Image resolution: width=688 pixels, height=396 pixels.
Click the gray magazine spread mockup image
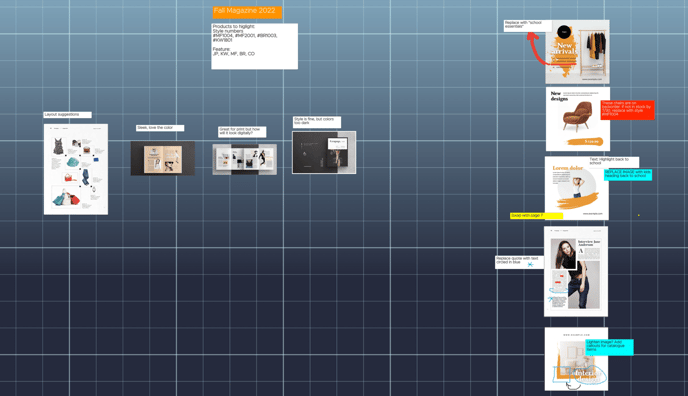pos(245,159)
